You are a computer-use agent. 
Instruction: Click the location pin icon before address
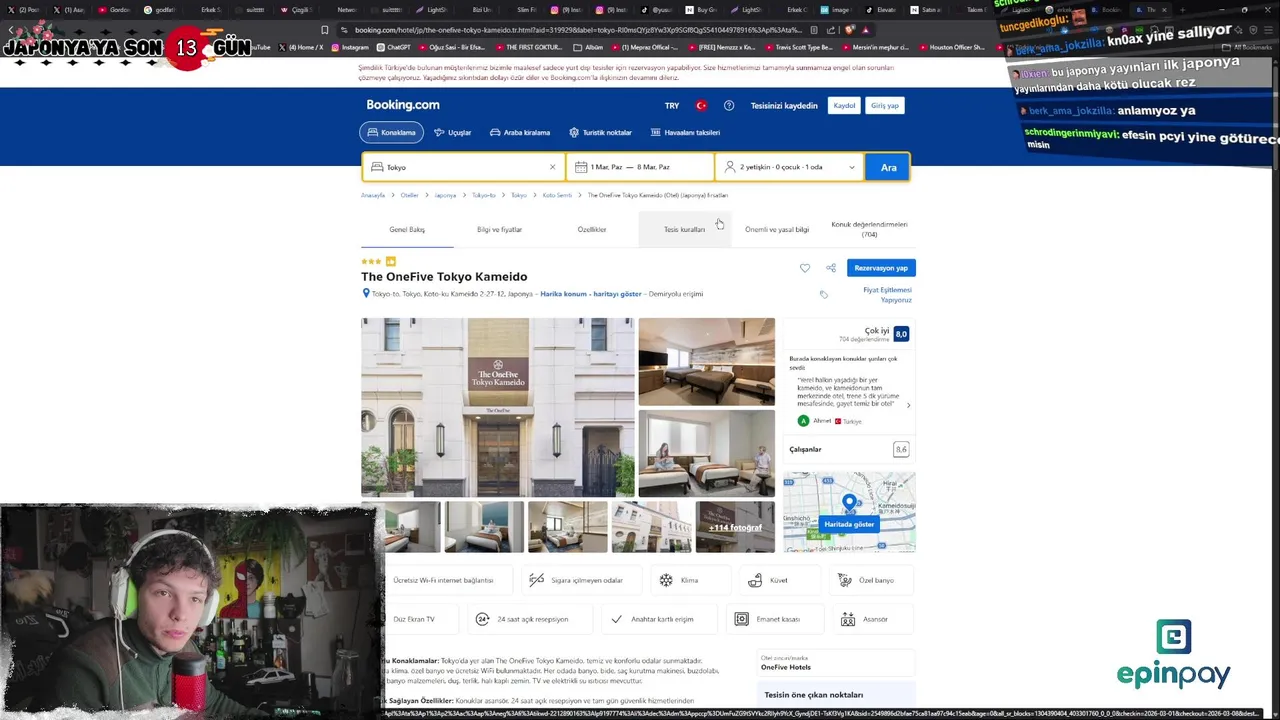click(x=366, y=294)
